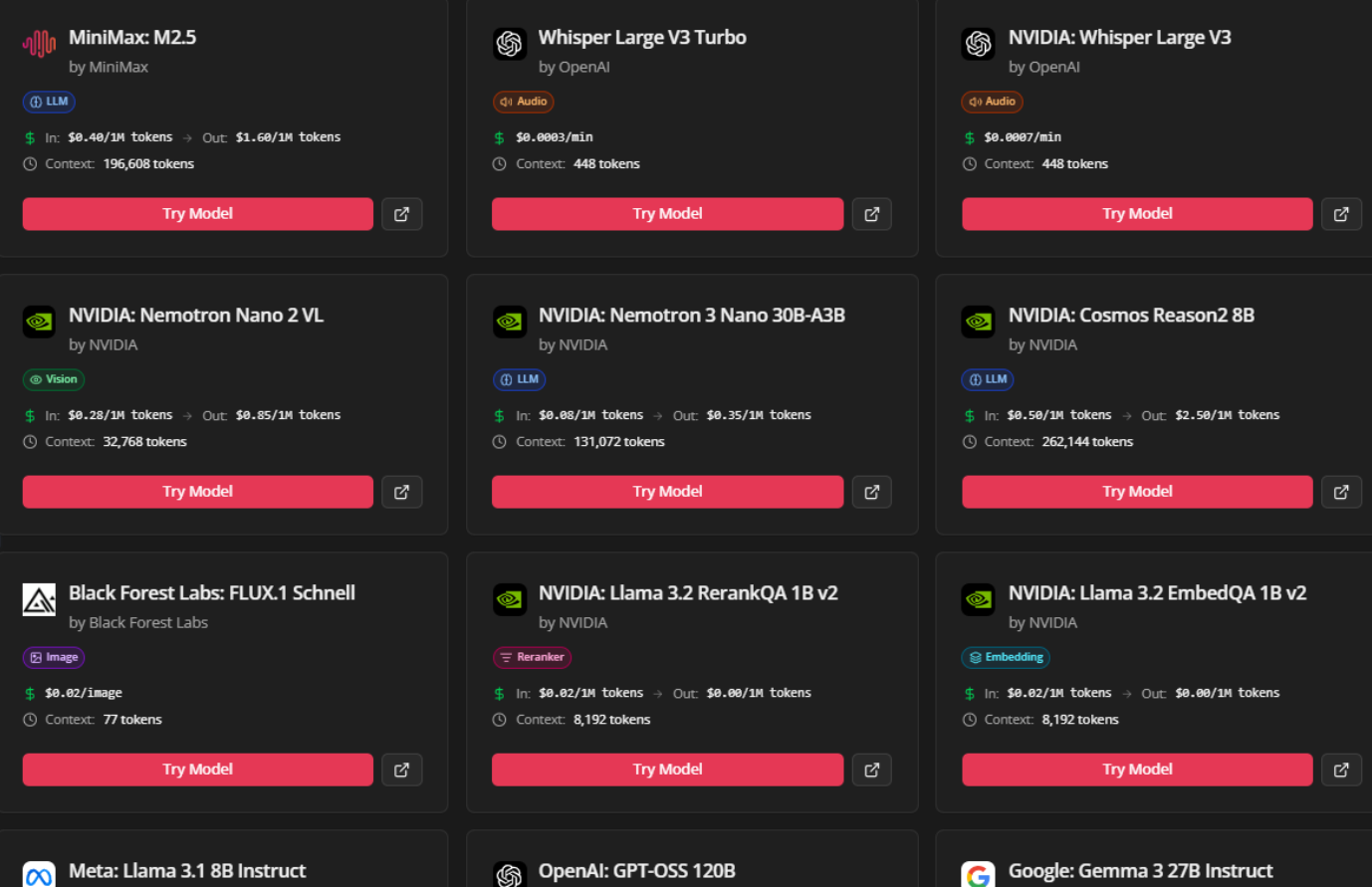Click OpenAI logo on NVIDIA: Whisper Large V3
The height and width of the screenshot is (887, 1372).
tap(979, 44)
